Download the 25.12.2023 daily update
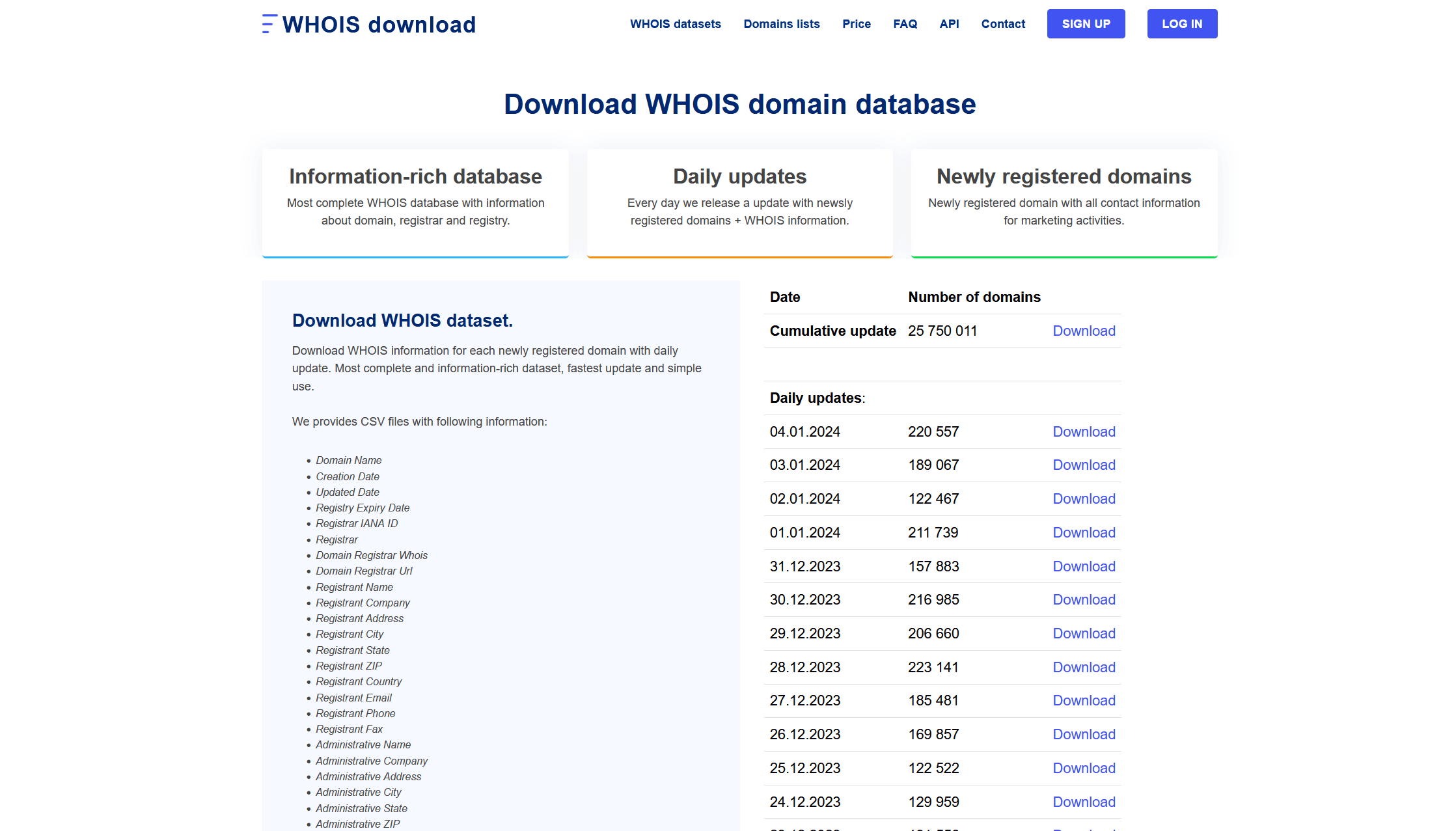The width and height of the screenshot is (1456, 831). [x=1084, y=768]
